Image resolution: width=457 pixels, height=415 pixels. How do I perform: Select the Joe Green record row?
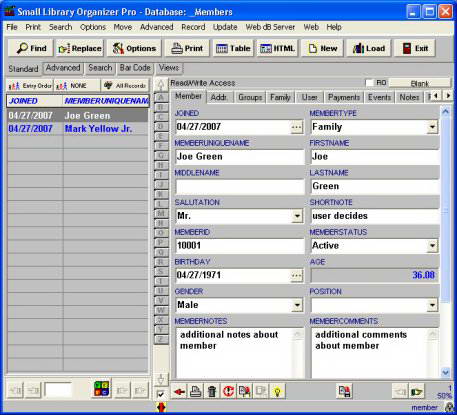[77, 116]
